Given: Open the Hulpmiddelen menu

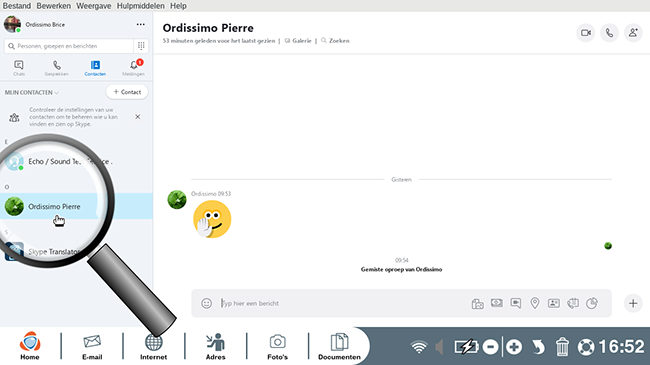Looking at the screenshot, I should [141, 6].
